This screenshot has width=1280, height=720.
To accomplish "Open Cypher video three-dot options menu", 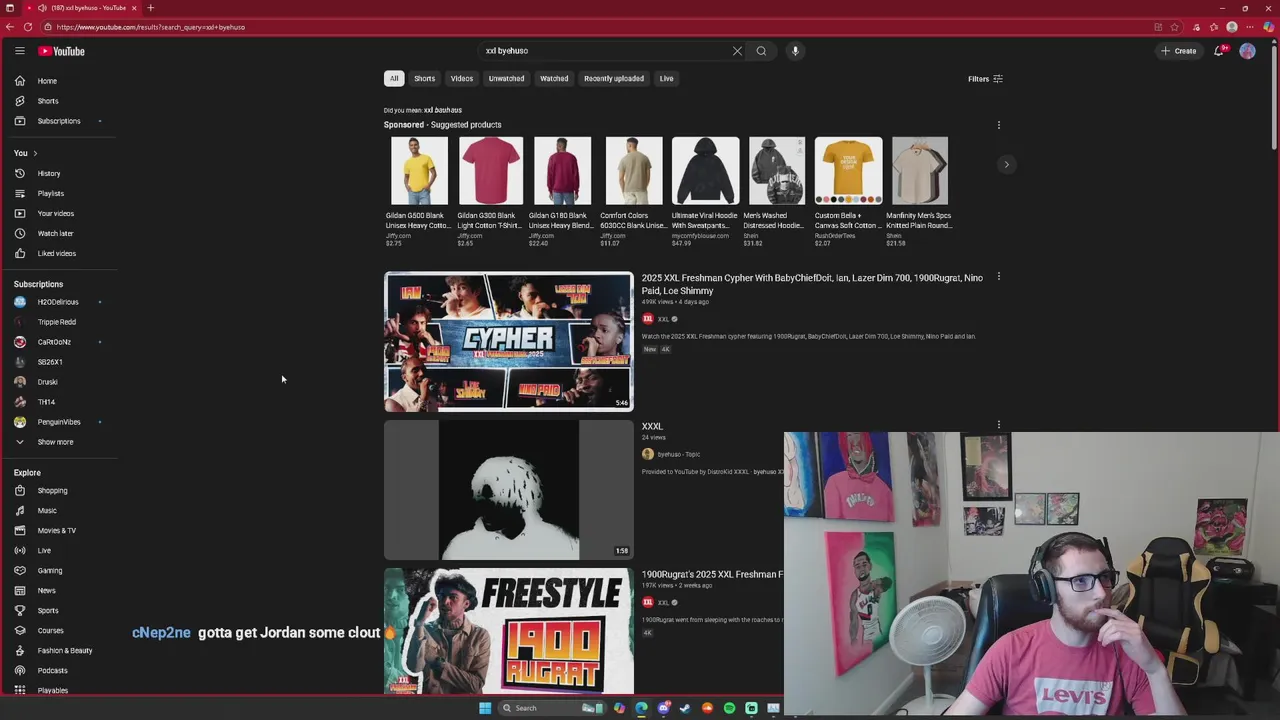I will point(998,277).
